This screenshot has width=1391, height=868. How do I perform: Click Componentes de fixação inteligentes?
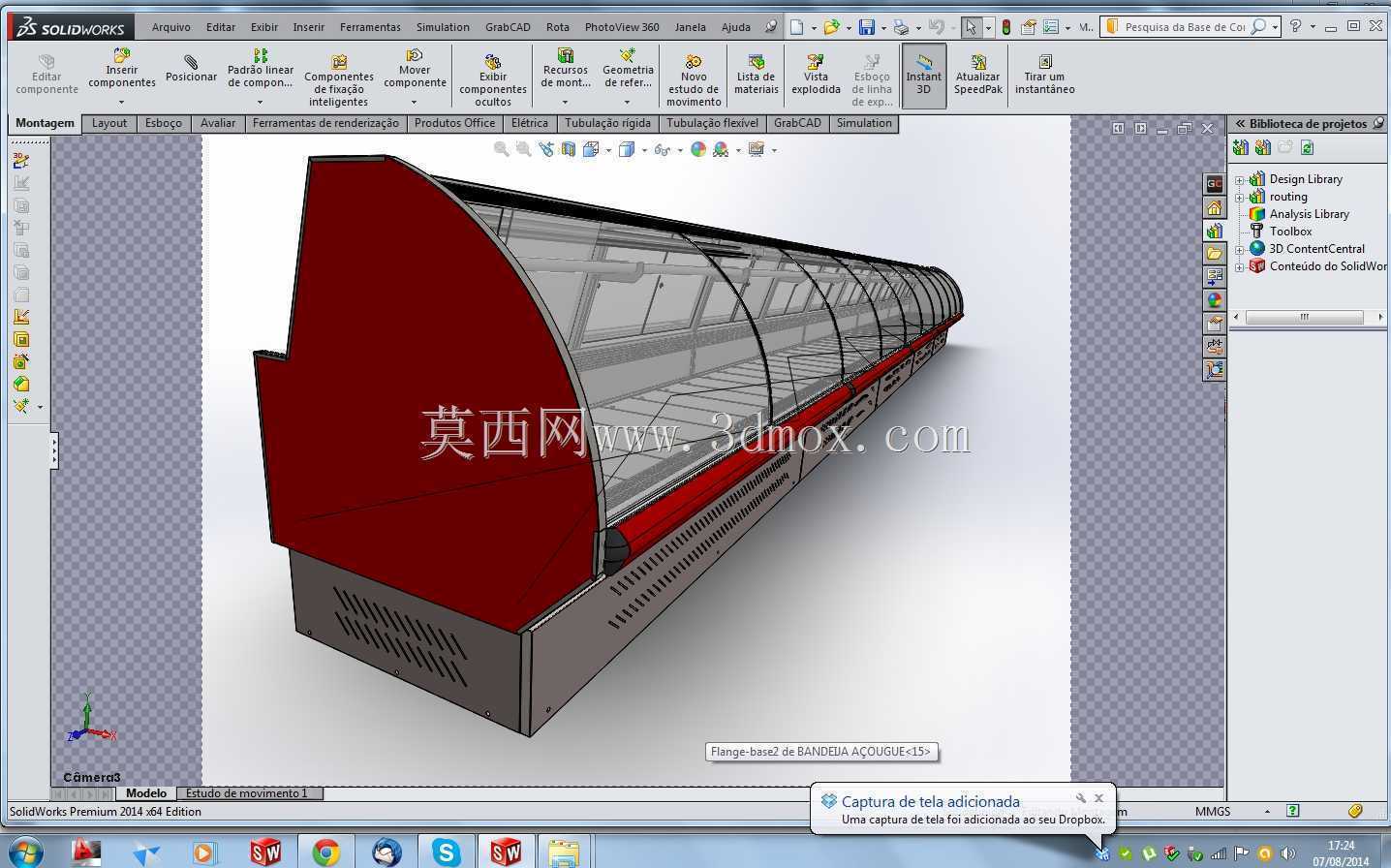(338, 79)
